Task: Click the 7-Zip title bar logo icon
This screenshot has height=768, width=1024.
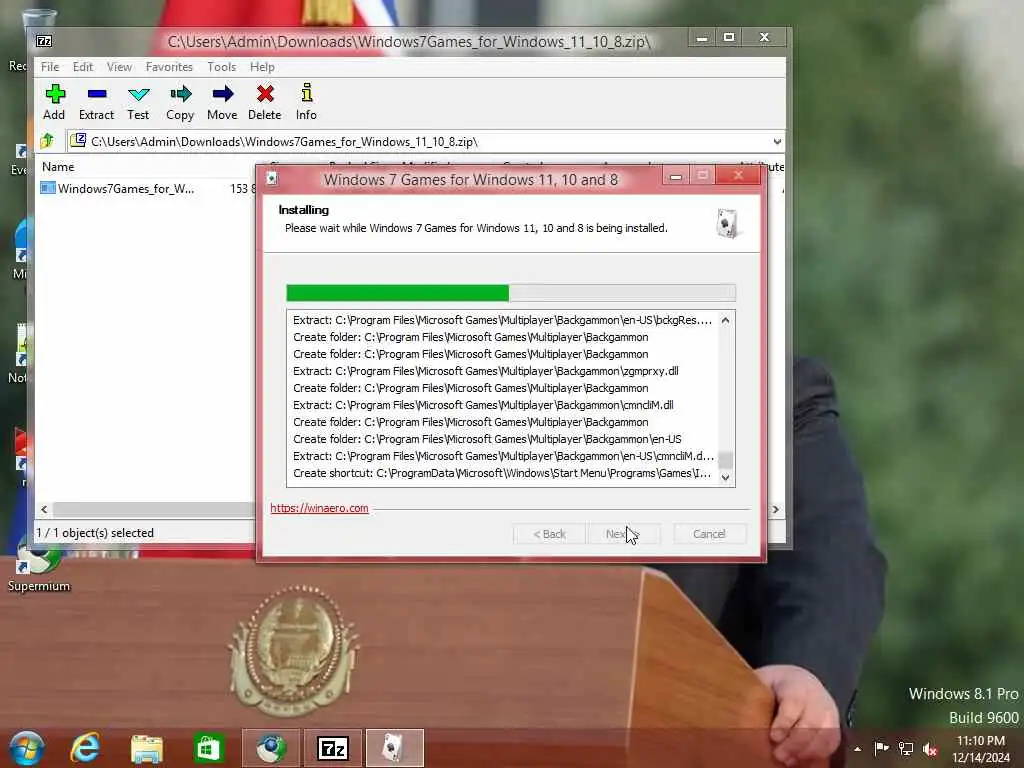Action: [44, 41]
